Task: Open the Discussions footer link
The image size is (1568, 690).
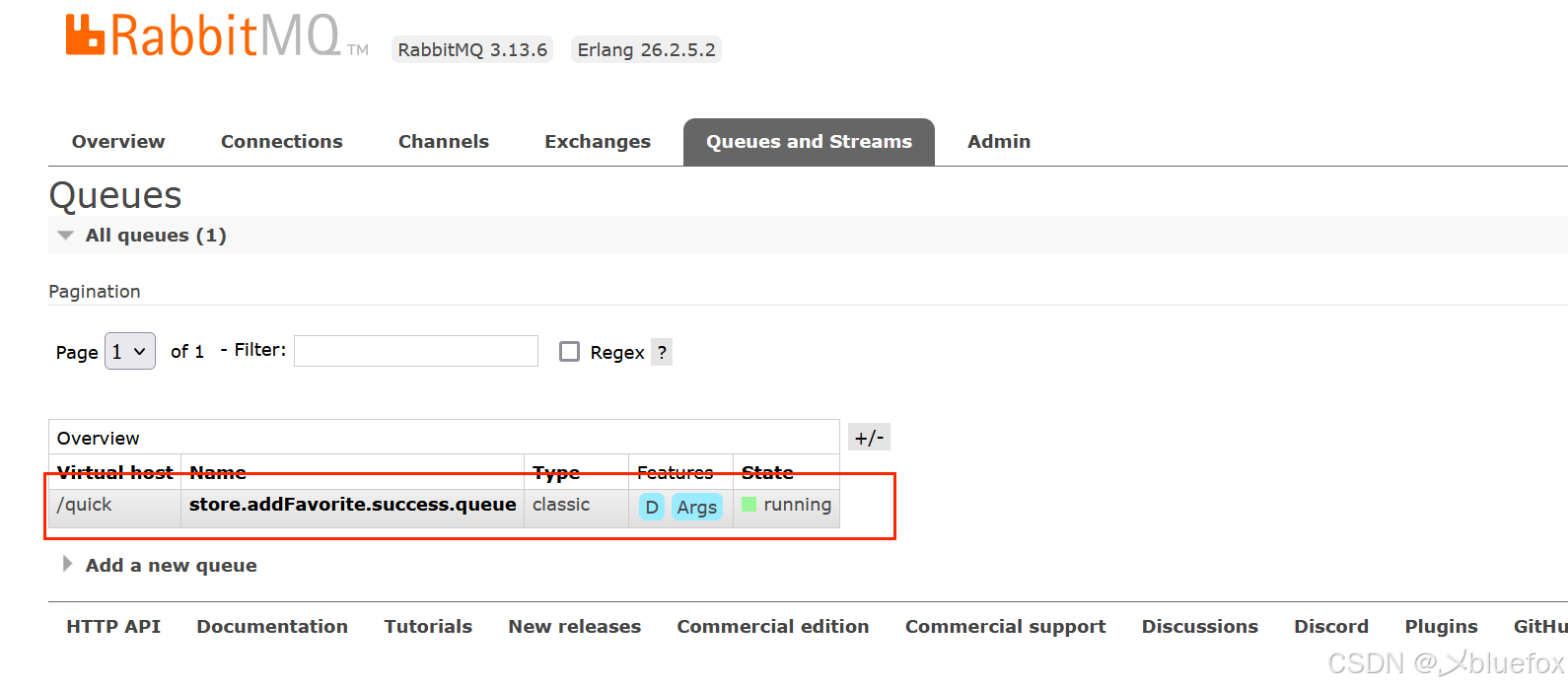Action: 1200,626
